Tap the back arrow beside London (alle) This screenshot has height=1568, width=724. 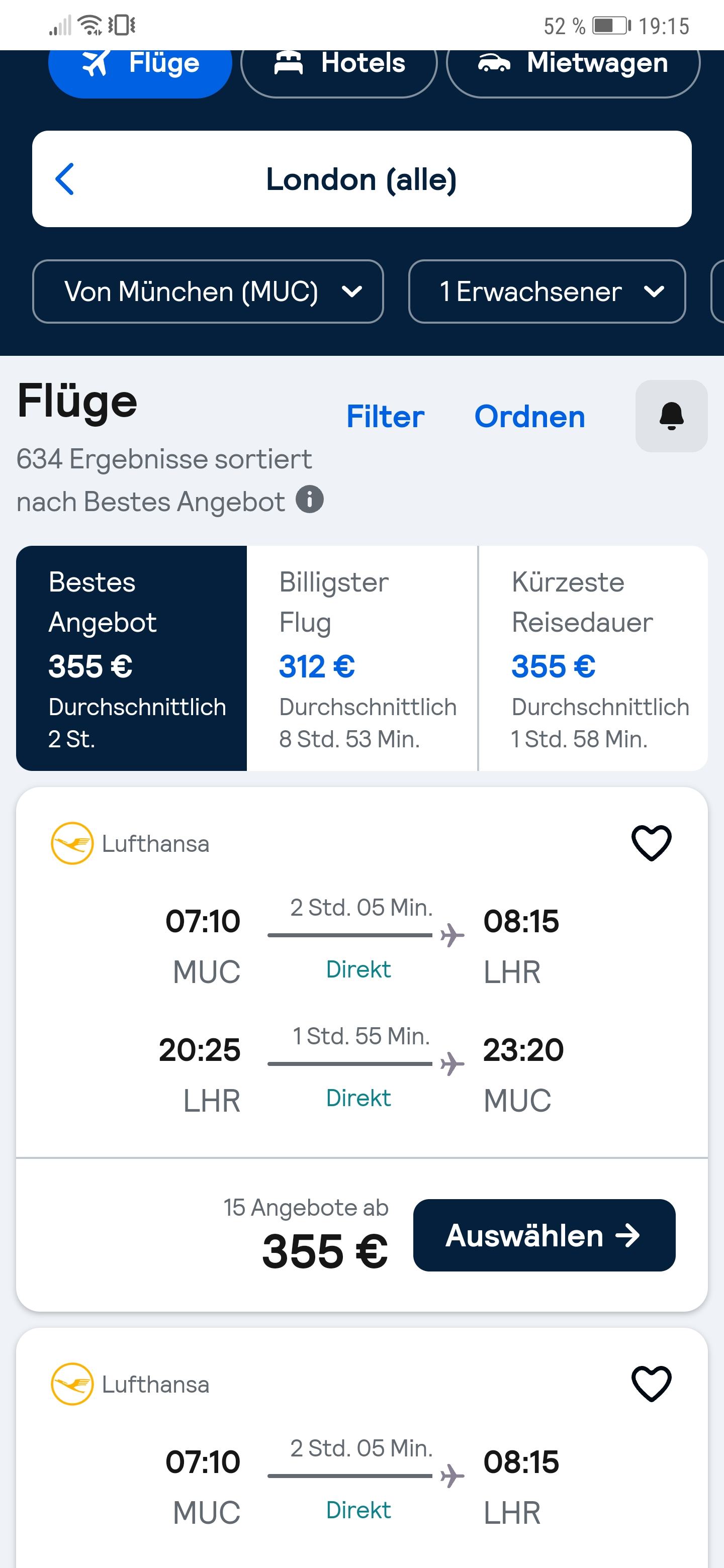pos(64,179)
